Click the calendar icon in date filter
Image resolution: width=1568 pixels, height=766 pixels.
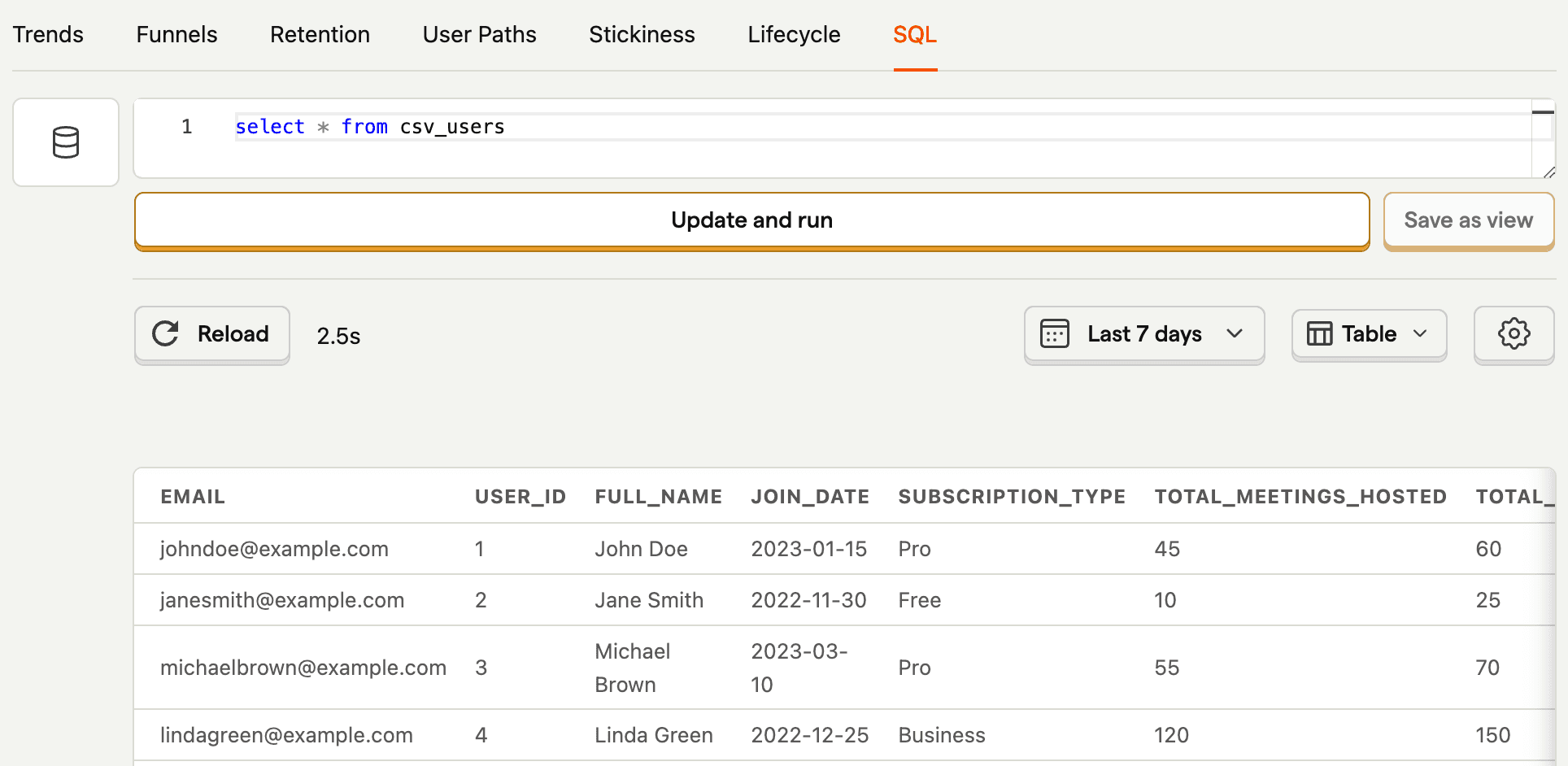(x=1055, y=334)
